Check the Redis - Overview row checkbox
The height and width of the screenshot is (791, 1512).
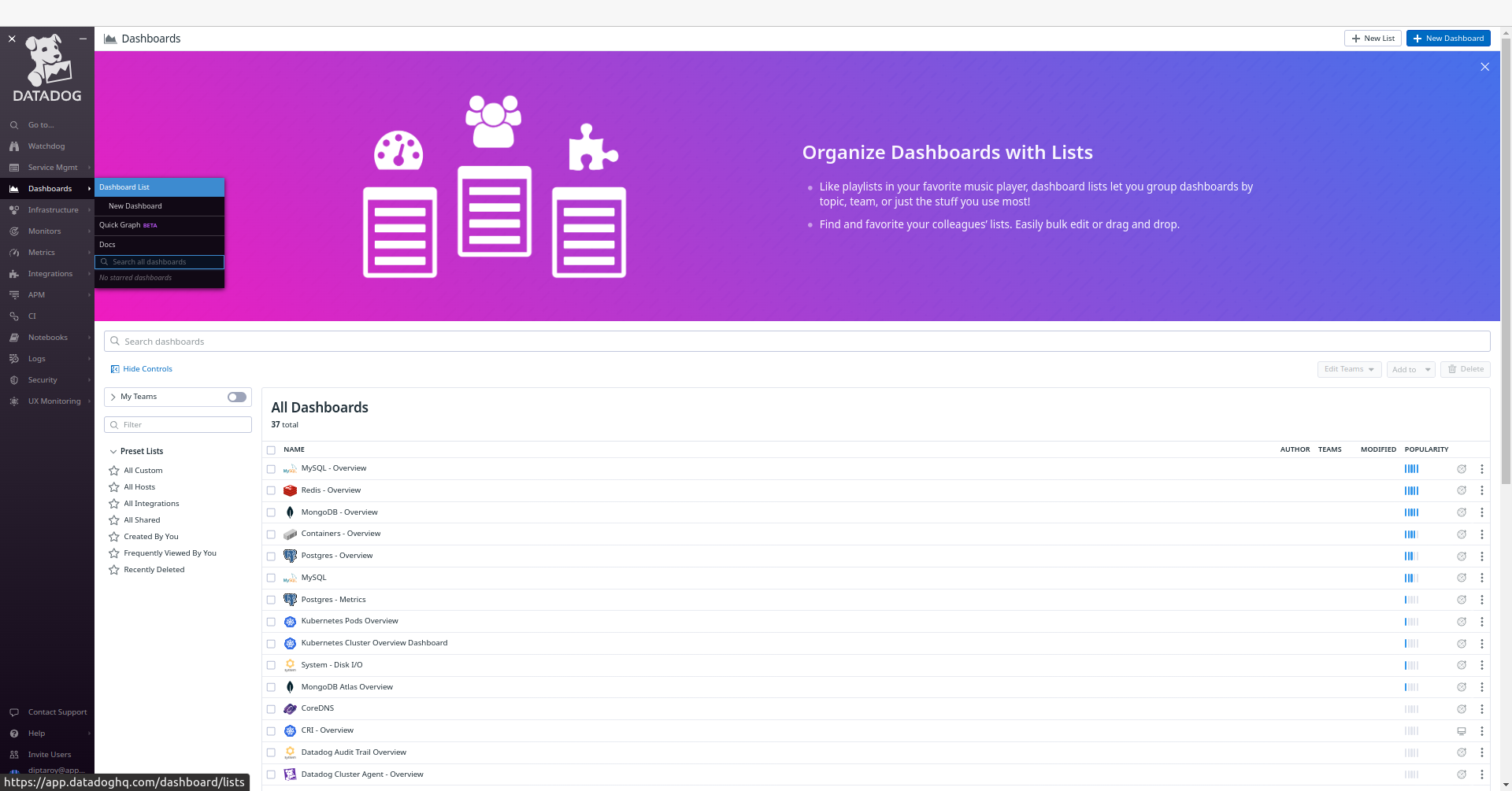(271, 490)
